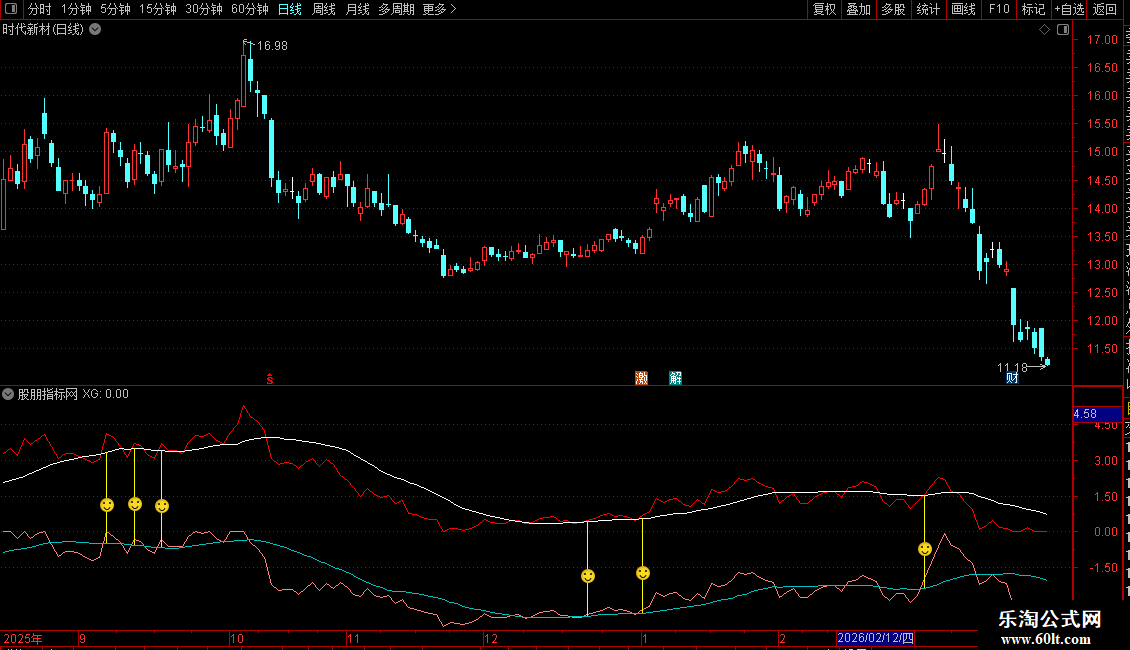This screenshot has width=1130, height=650.
Task: Click the blue 财 financial report icon
Action: tap(1012, 378)
